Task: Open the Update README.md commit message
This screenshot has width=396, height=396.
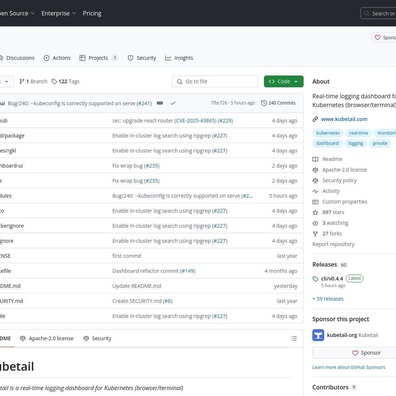Action: [x=137, y=286]
